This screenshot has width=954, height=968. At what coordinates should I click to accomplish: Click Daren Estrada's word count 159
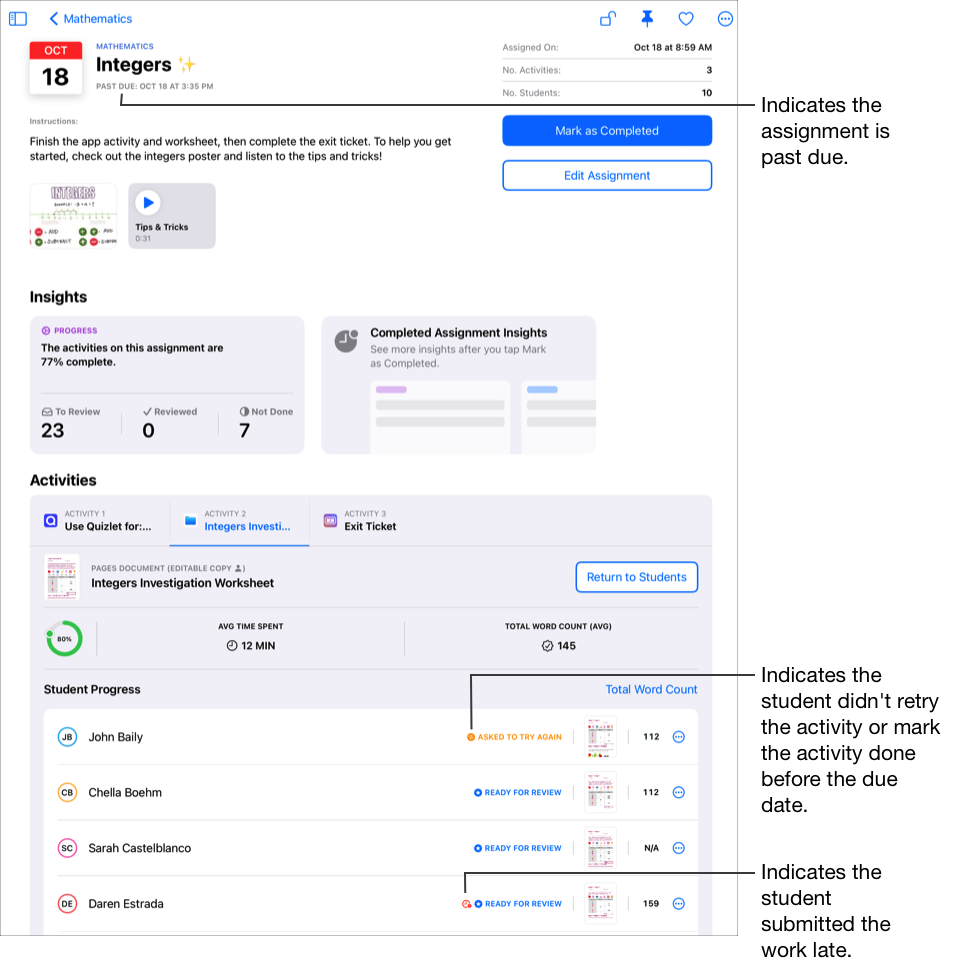tap(651, 903)
